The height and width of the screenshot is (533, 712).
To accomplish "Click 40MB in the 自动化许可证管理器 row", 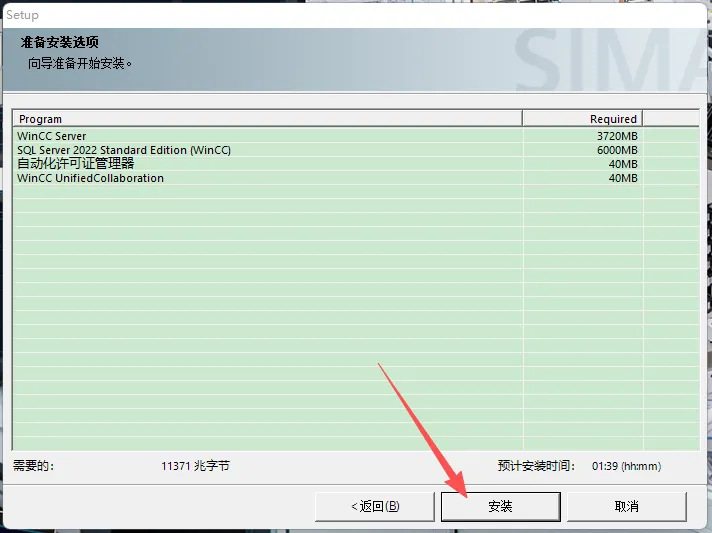I will [x=623, y=164].
